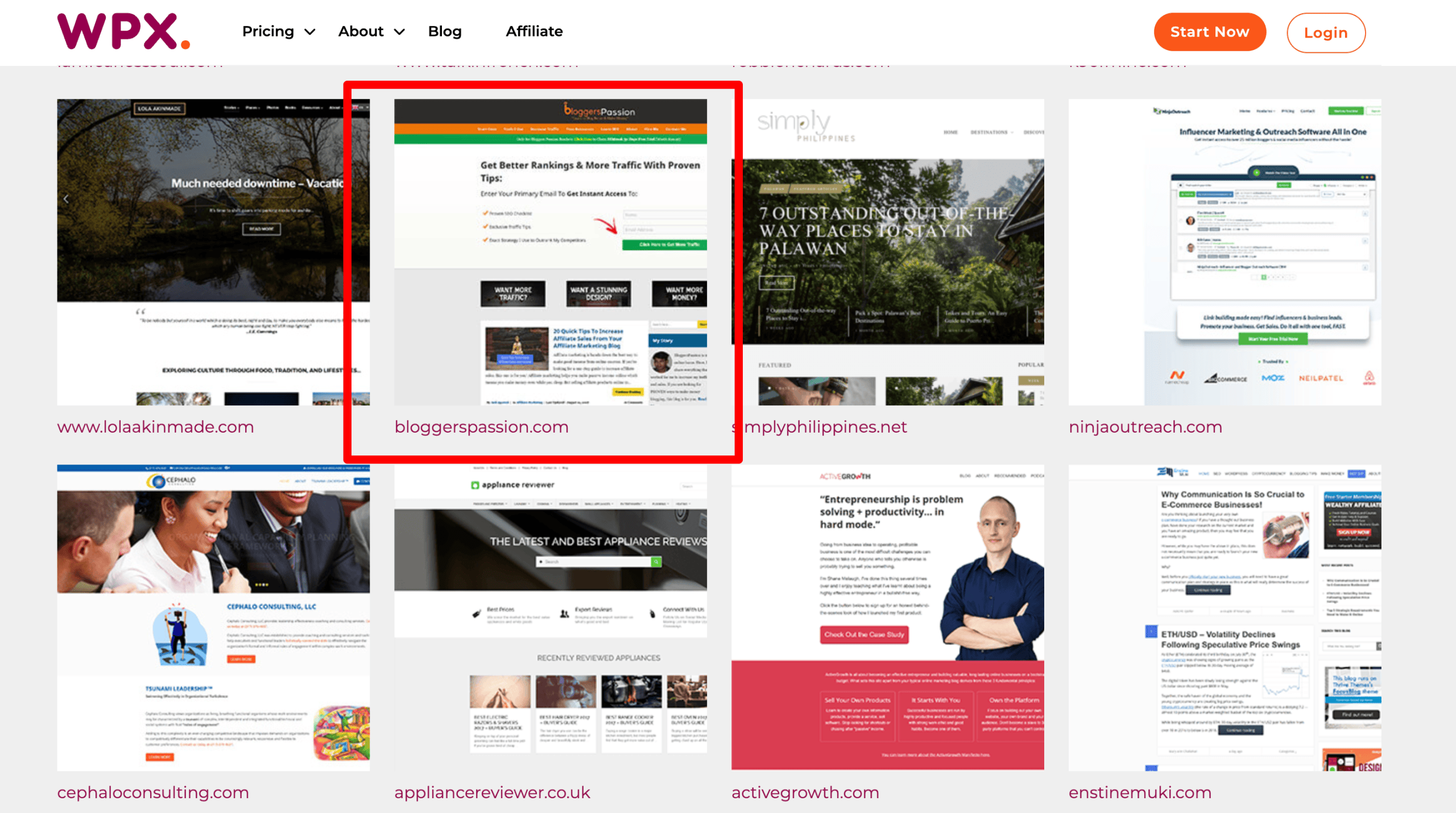Open the bloggerspassion site thumbnail
Image resolution: width=1456 pixels, height=813 pixels.
click(550, 252)
